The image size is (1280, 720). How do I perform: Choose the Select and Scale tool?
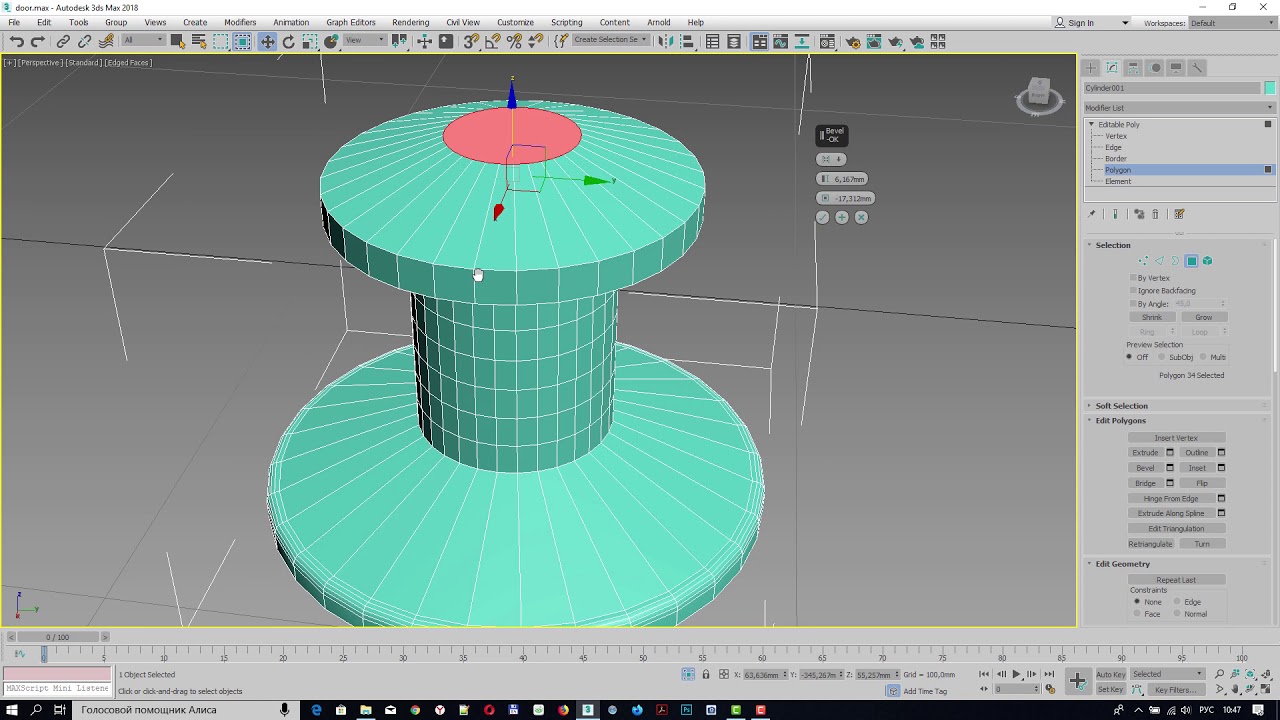point(310,41)
